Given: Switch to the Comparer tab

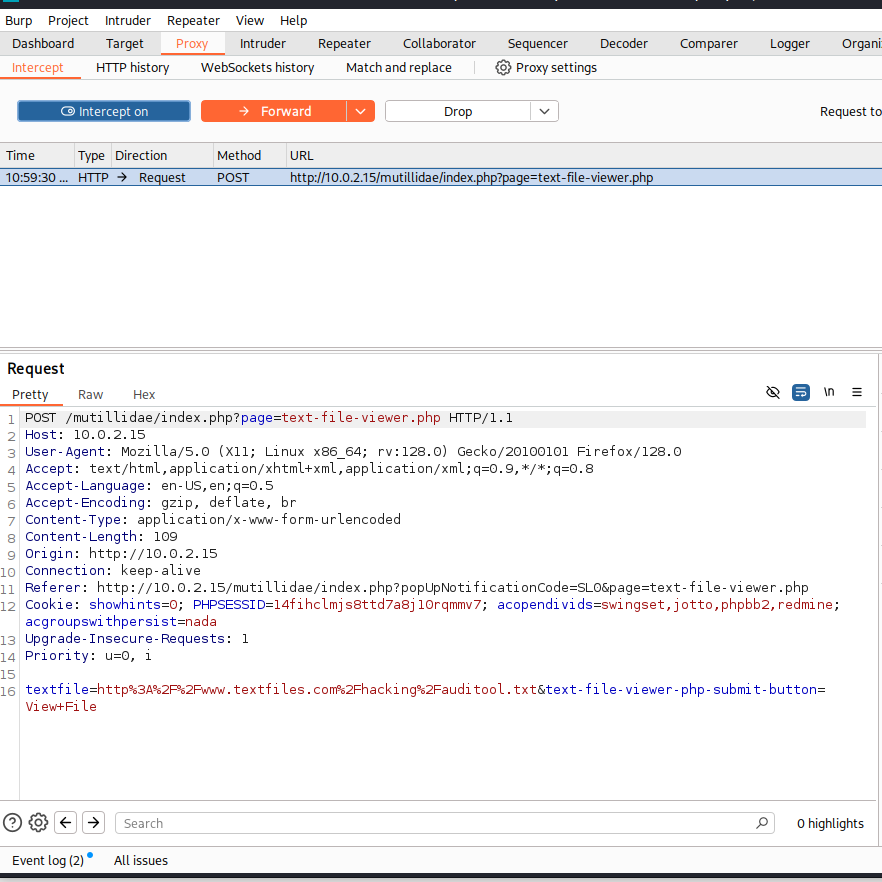Looking at the screenshot, I should pos(709,44).
